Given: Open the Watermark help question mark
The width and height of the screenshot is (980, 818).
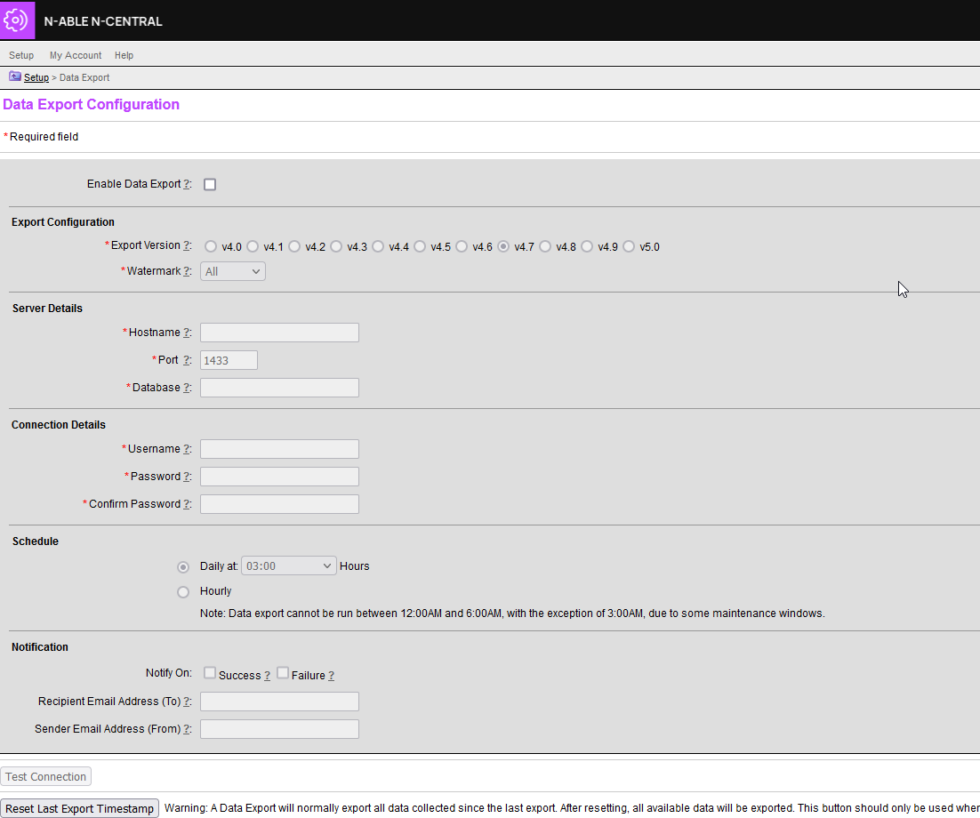Looking at the screenshot, I should point(186,271).
